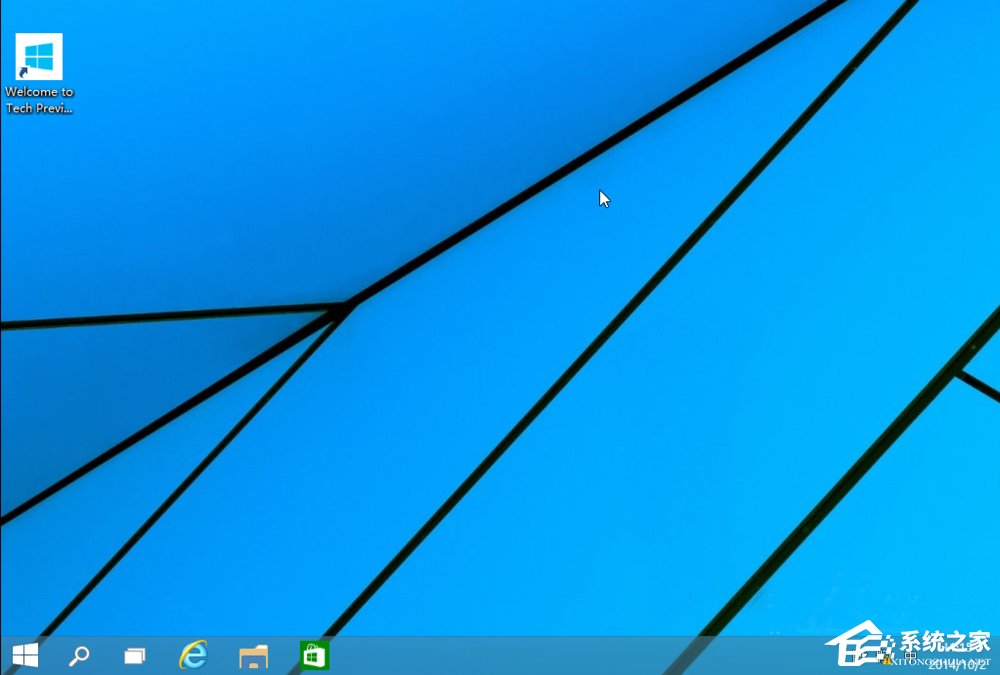Viewport: 1000px width, 675px height.
Task: Select the Internet Explorer taskbar button
Action: (x=193, y=656)
